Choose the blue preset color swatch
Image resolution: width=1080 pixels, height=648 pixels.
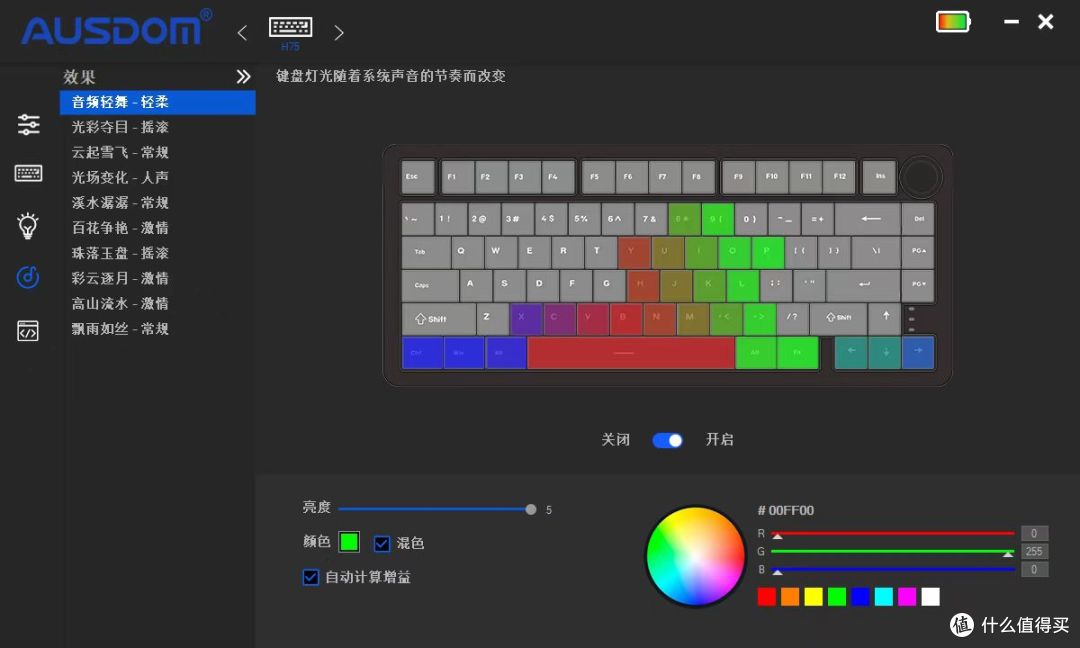click(860, 596)
